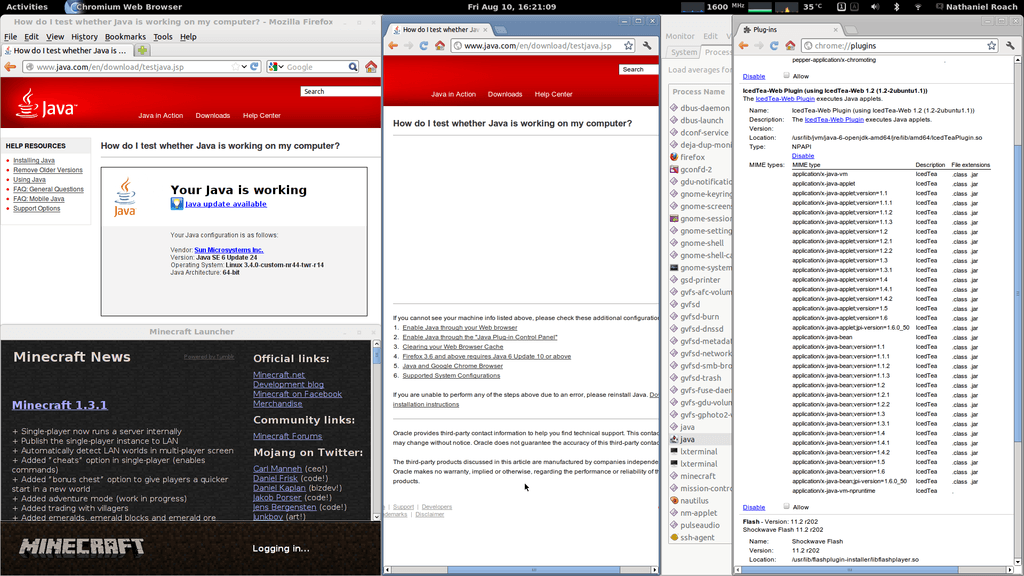The image size is (1024, 576).
Task: Click the Process Name column header
Action: pos(699,91)
